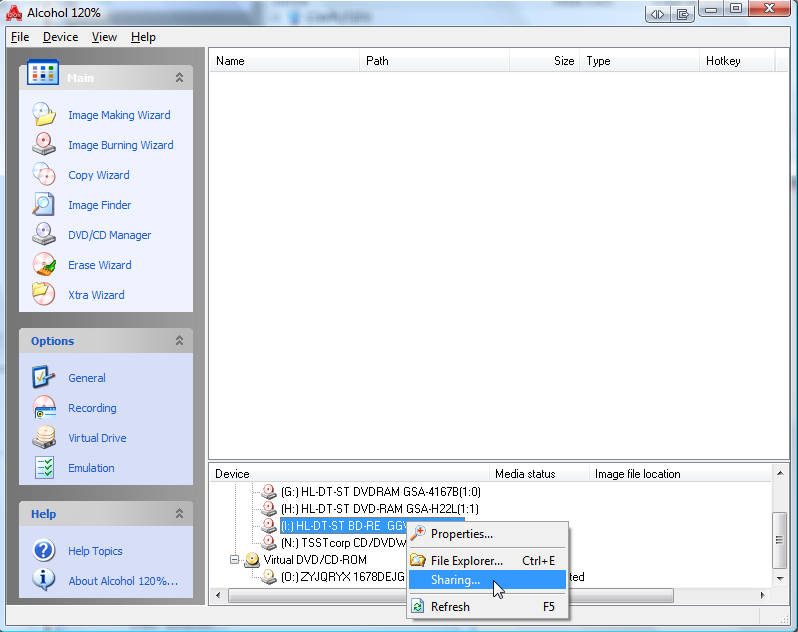This screenshot has height=632, width=798.
Task: Open the DVD/CD Manager link
Action: click(109, 235)
